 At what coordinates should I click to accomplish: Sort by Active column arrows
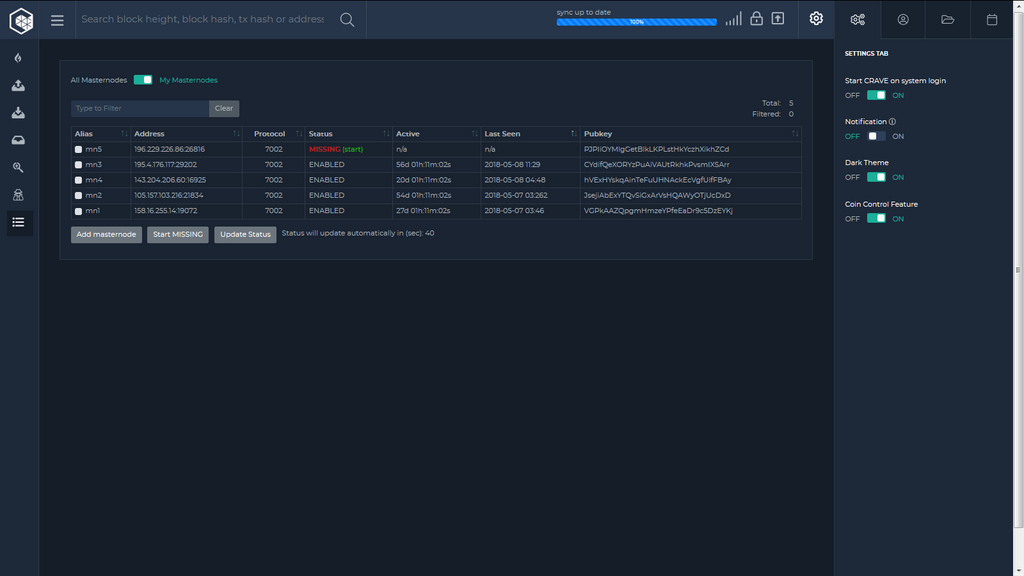pyautogui.click(x=475, y=134)
